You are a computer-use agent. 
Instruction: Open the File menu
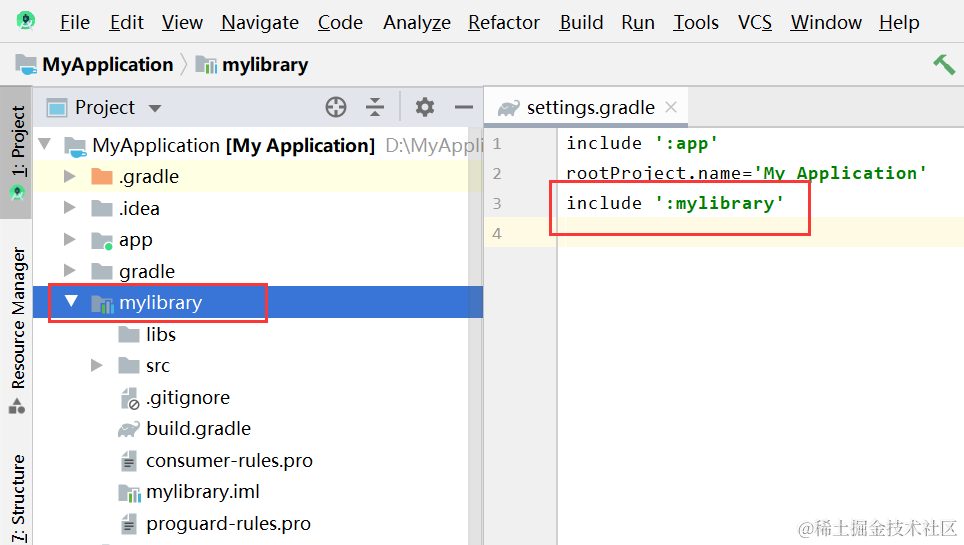(x=74, y=23)
